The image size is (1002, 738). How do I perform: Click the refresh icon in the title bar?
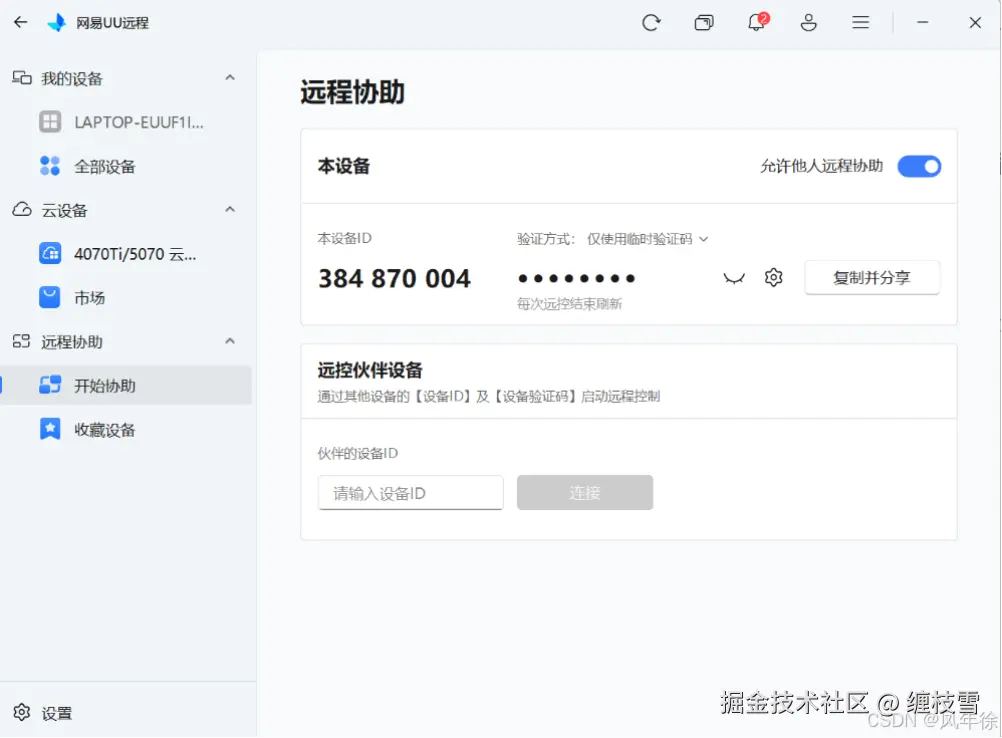(651, 22)
